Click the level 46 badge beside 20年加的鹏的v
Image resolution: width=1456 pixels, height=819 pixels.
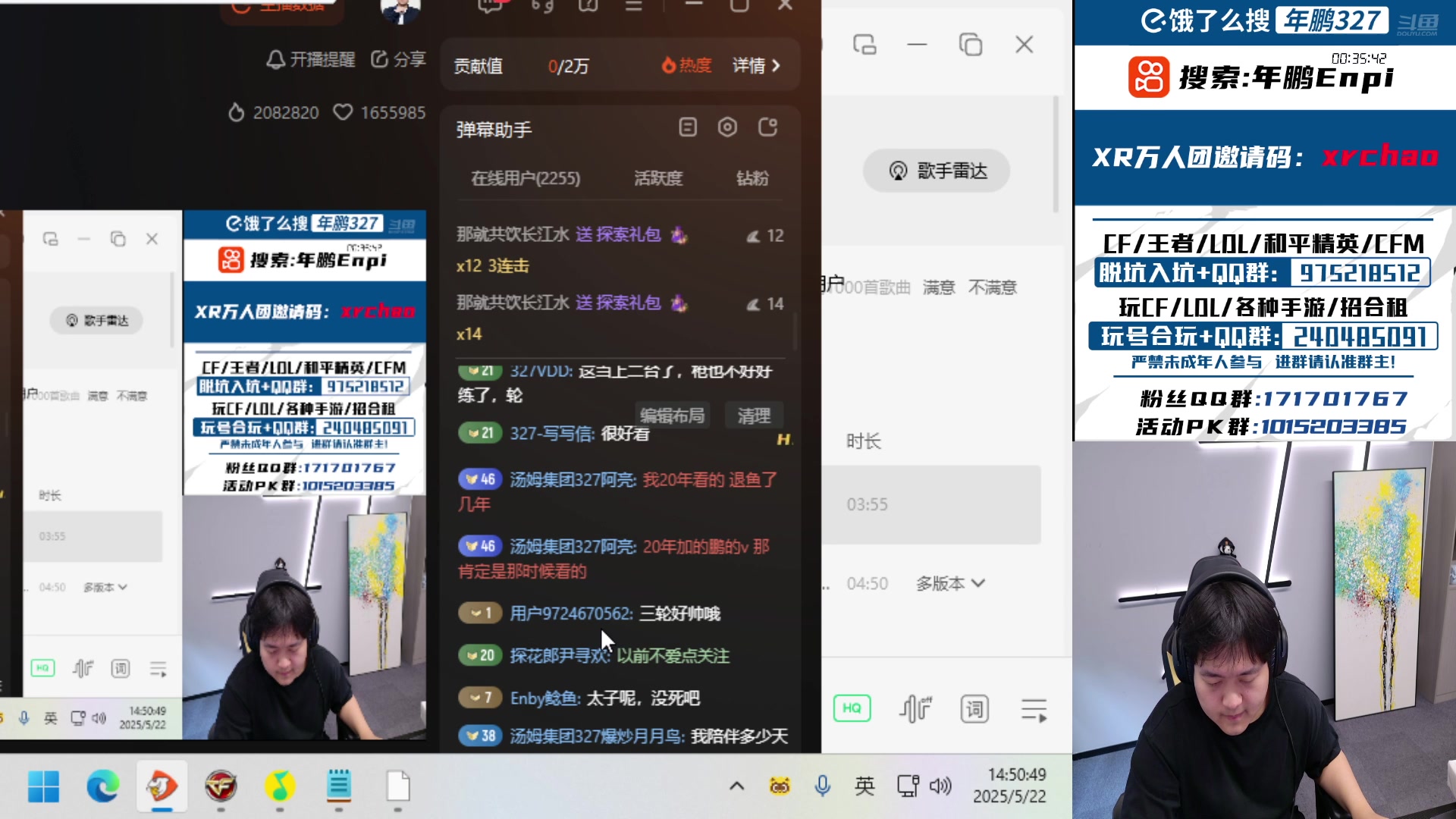(x=479, y=546)
